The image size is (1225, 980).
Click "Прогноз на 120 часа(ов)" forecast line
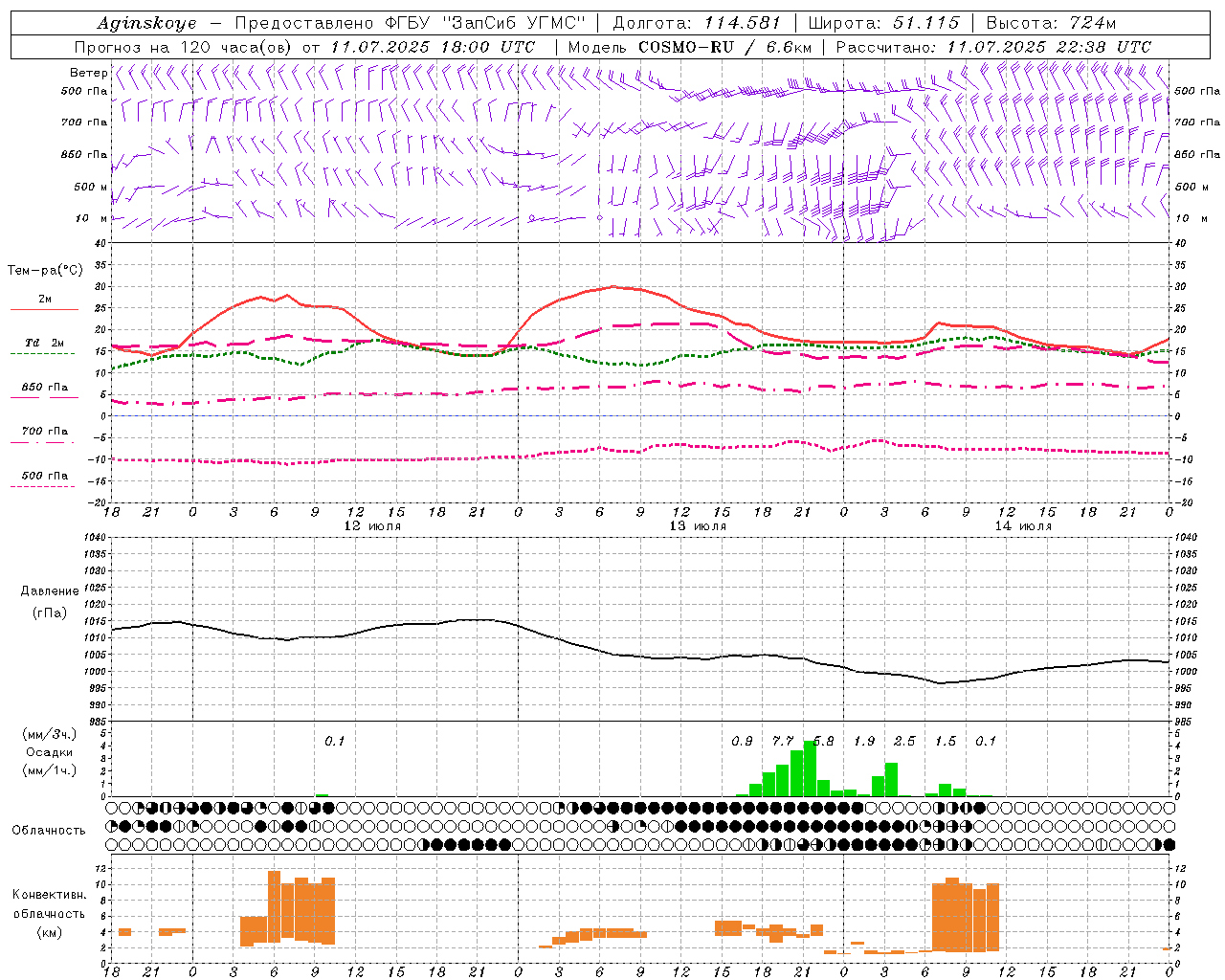click(x=186, y=47)
